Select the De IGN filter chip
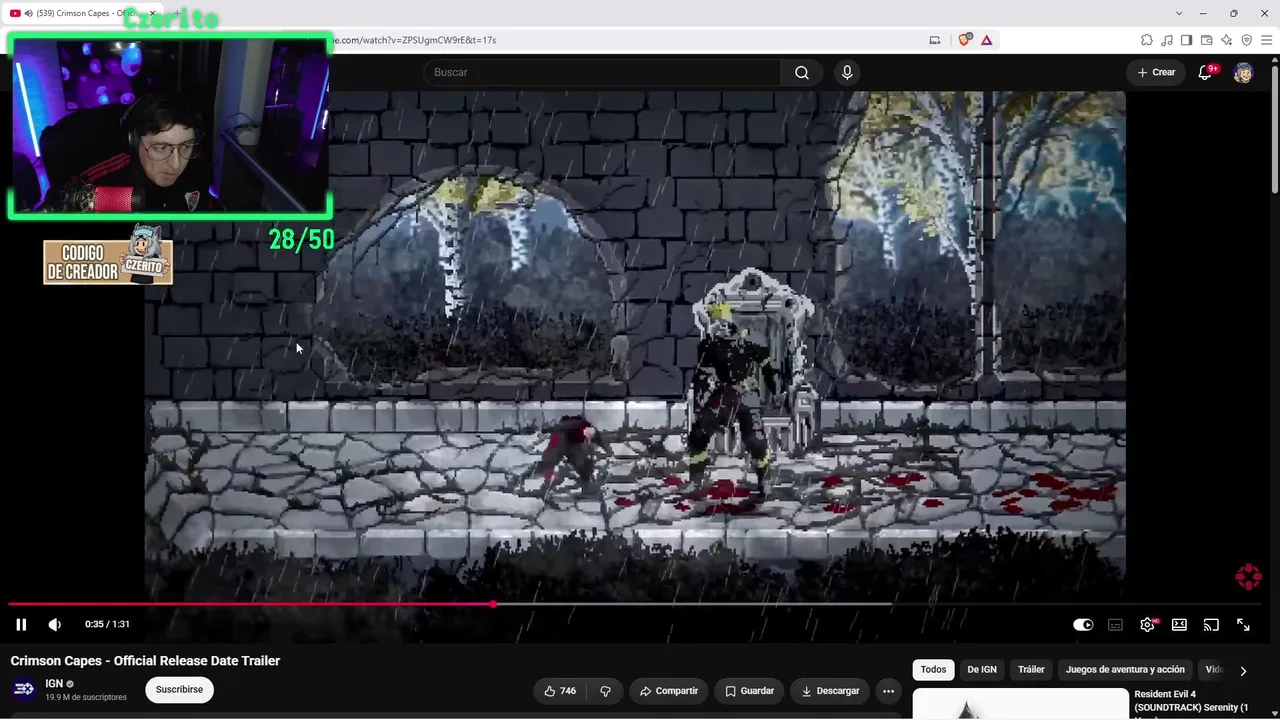1280x720 pixels. click(x=982, y=670)
